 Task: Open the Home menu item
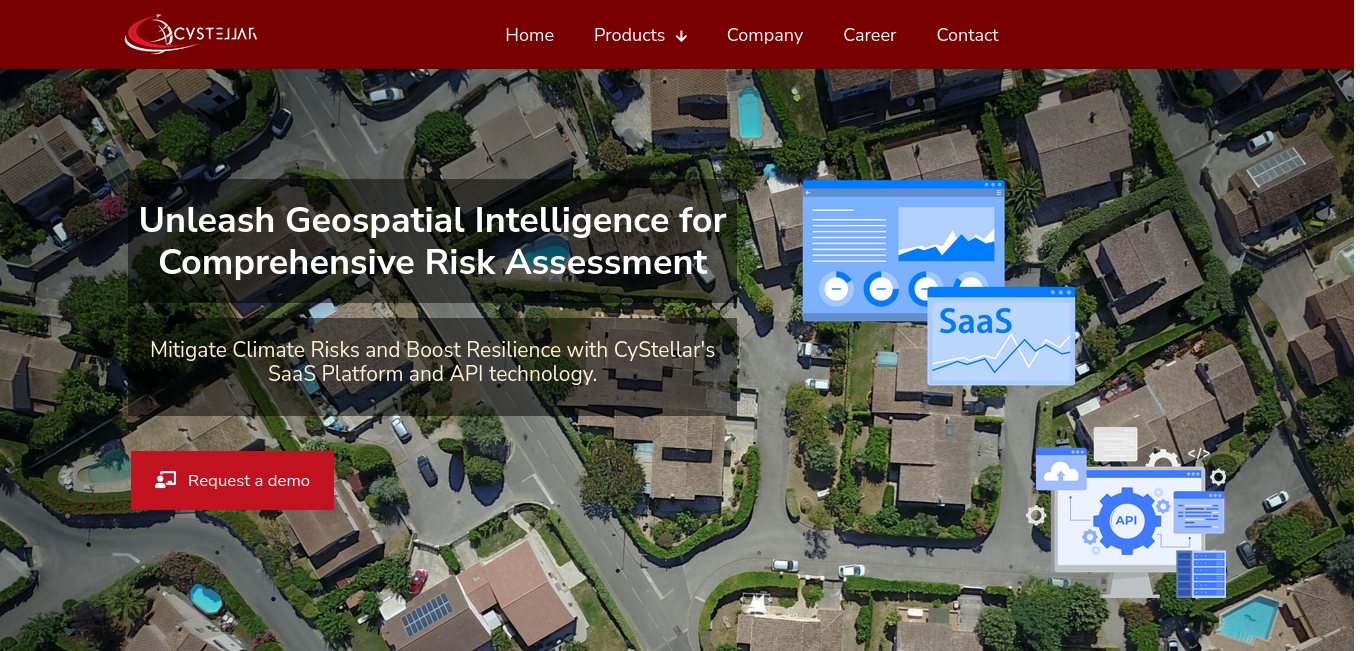(529, 35)
